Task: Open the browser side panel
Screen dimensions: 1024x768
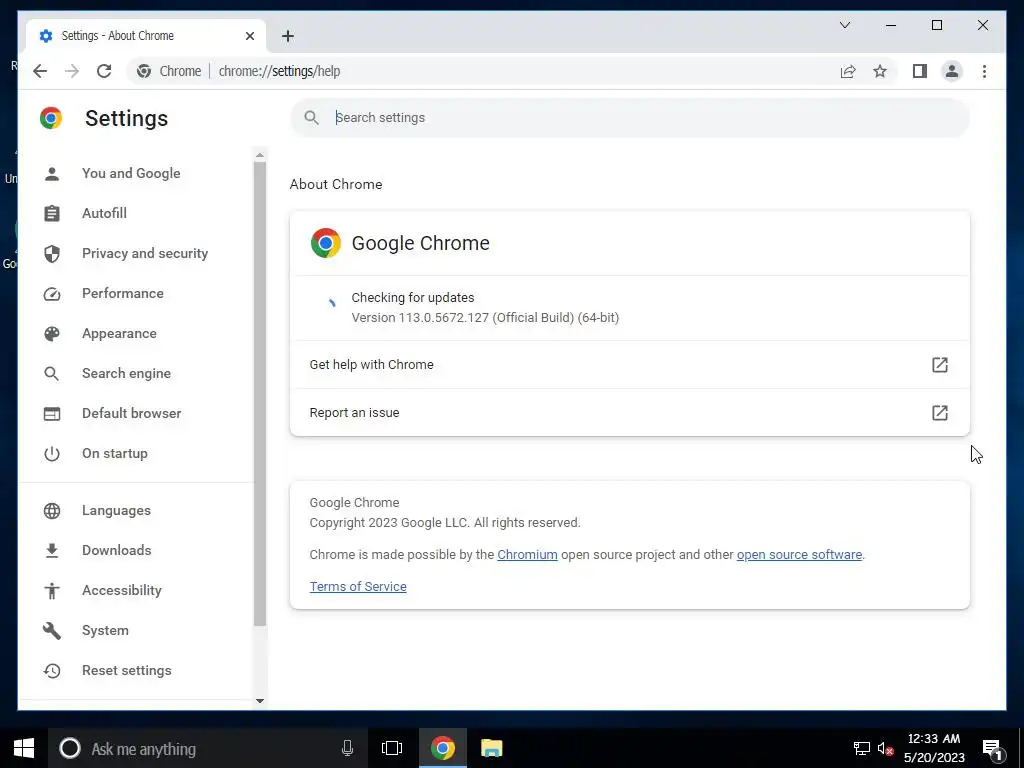Action: pyautogui.click(x=920, y=71)
